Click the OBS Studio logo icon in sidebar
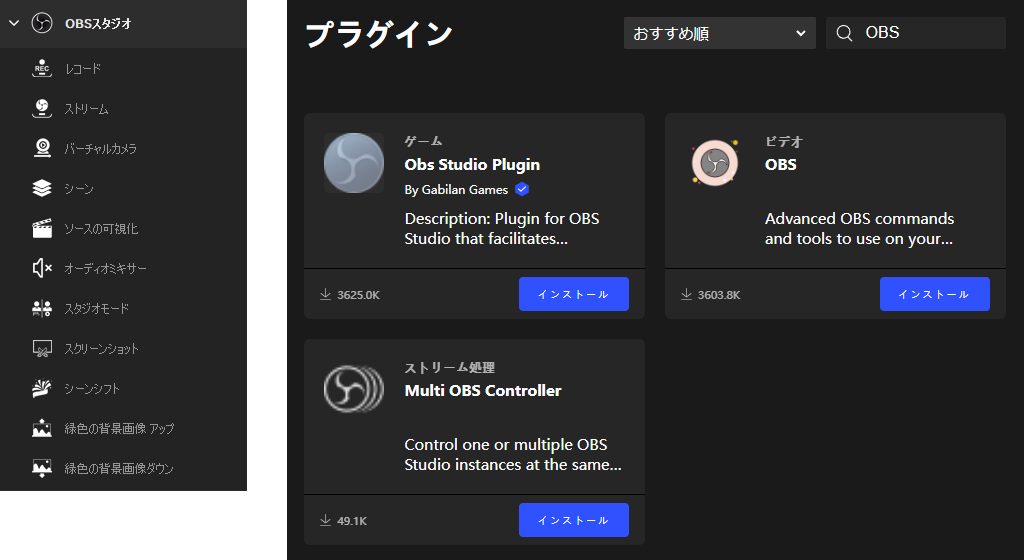The height and width of the screenshot is (560, 1024). 42,23
